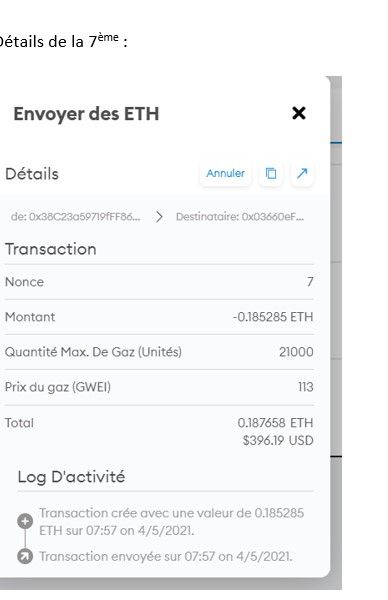Click the $396.19 USD total
Viewport: 388px width, 600px height.
click(x=278, y=441)
